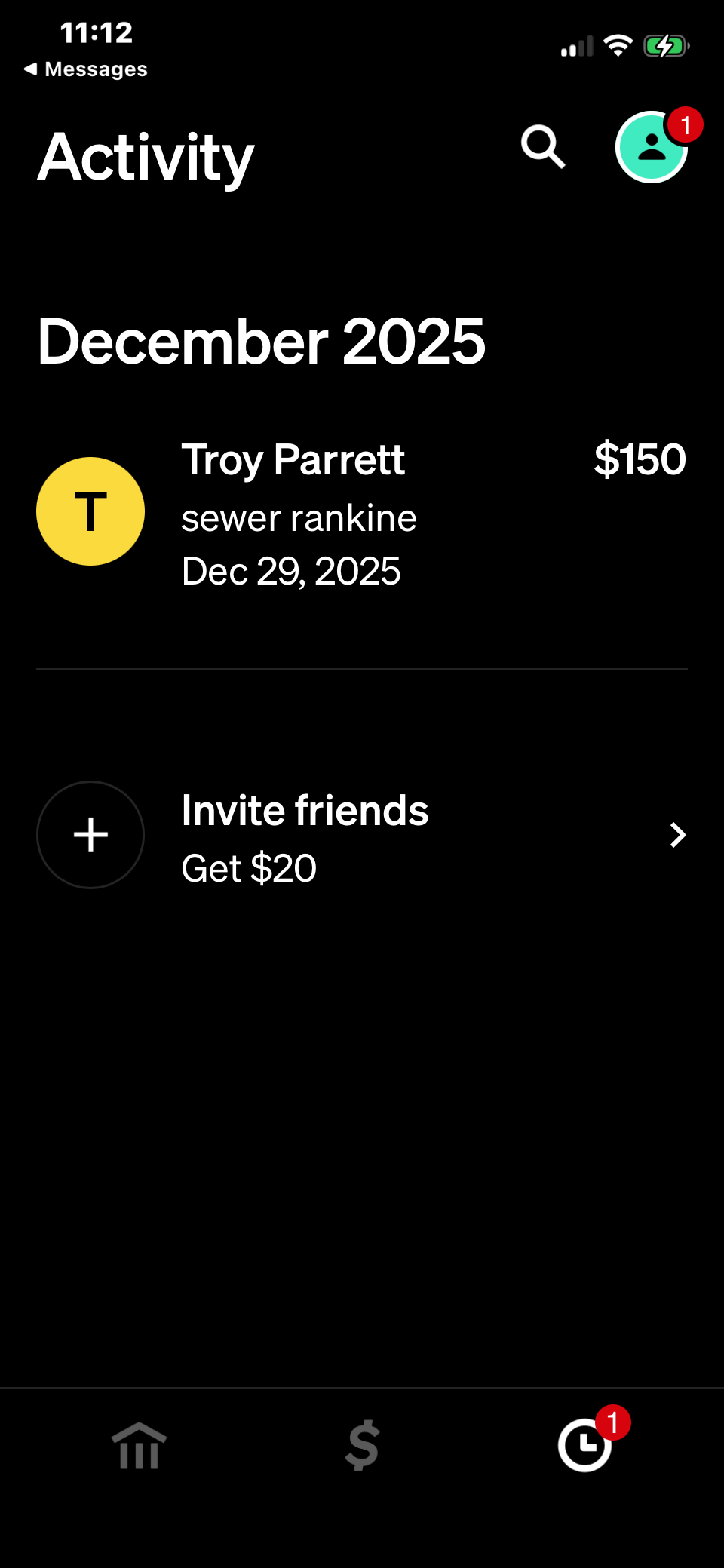Tap the red notification badge on profile
Image resolution: width=724 pixels, height=1568 pixels.
[685, 125]
